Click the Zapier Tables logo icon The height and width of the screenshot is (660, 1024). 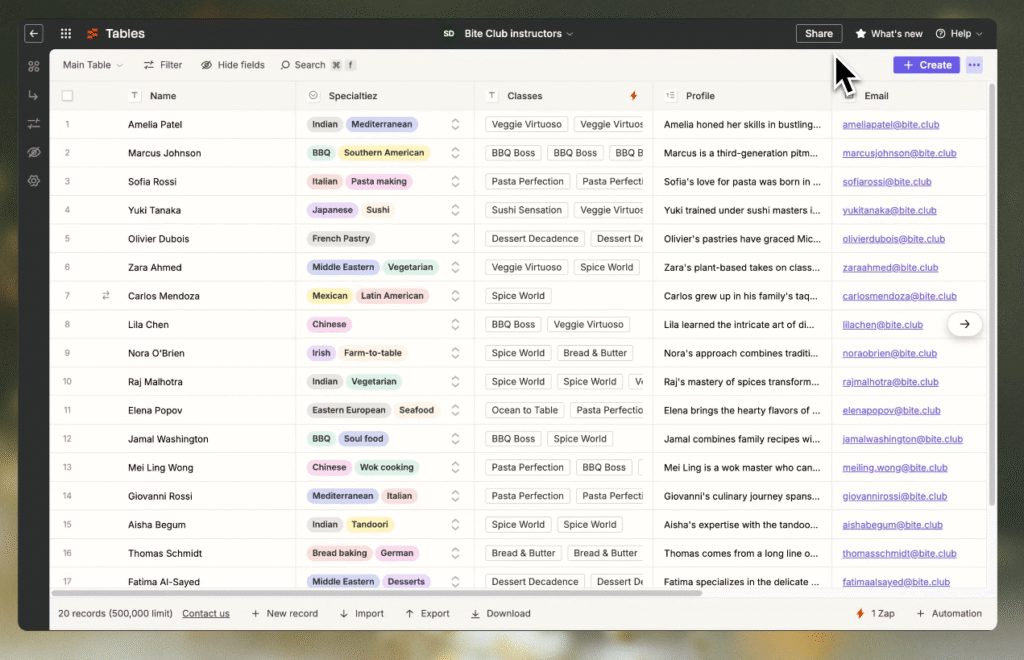92,34
